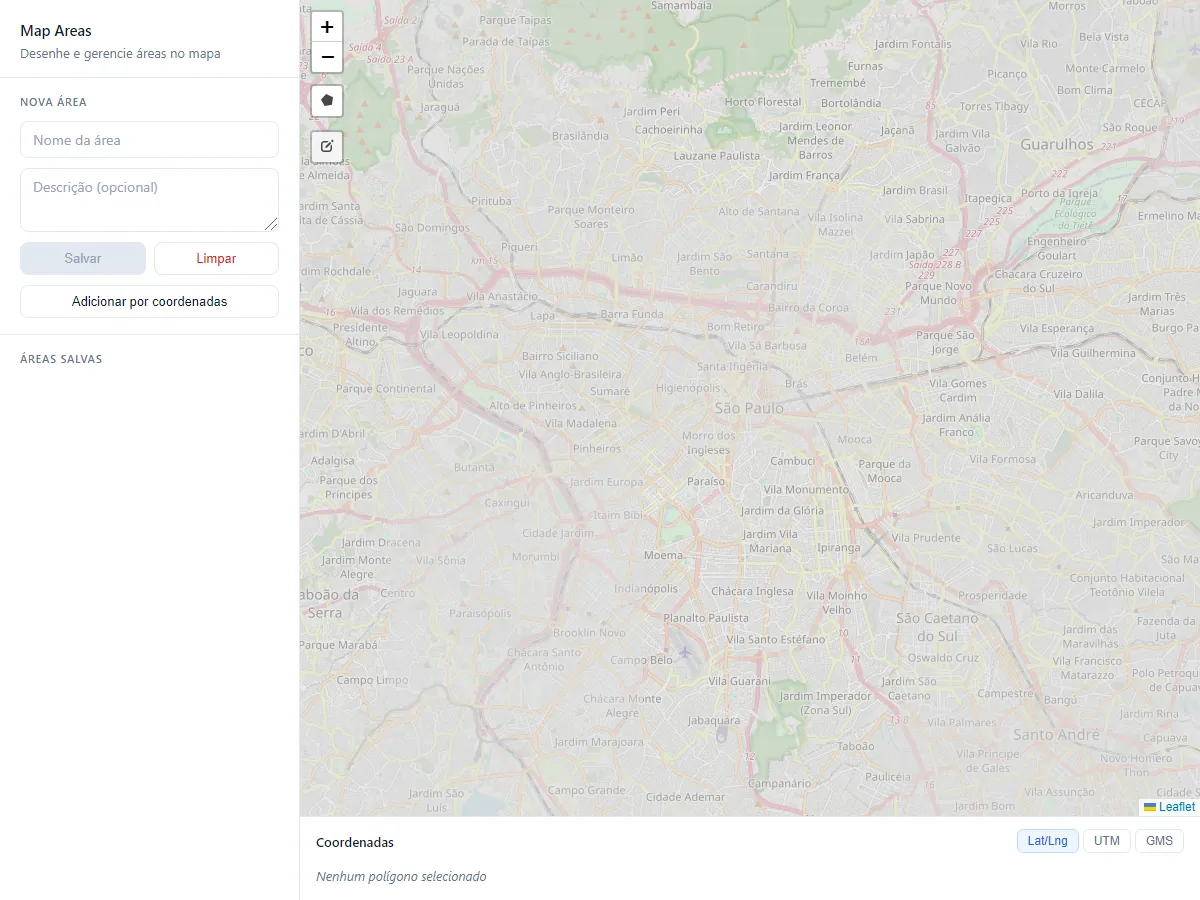The width and height of the screenshot is (1200, 900).
Task: Click the Salvar button
Action: pos(83,258)
